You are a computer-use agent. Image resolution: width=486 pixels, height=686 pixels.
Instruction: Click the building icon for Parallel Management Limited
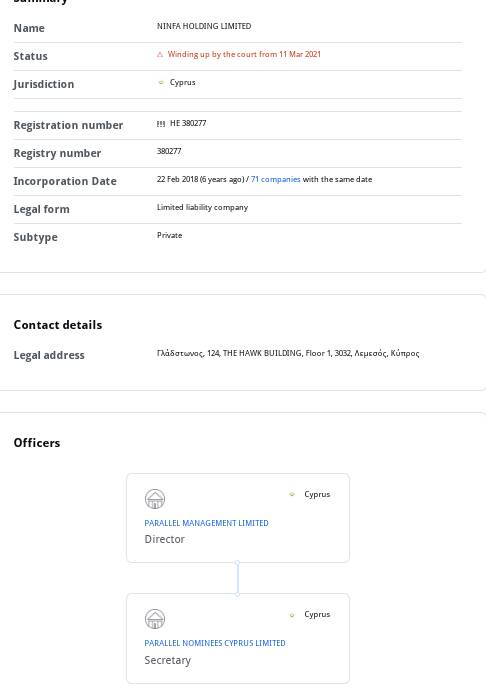(x=155, y=499)
